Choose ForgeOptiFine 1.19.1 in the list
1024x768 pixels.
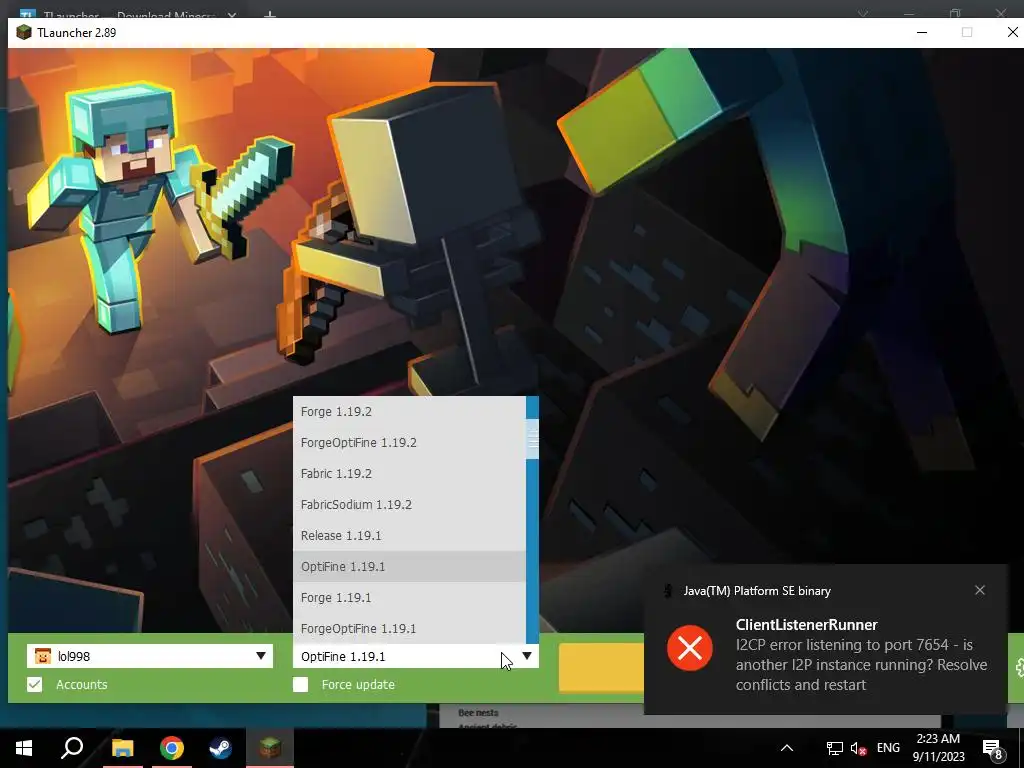click(x=409, y=628)
